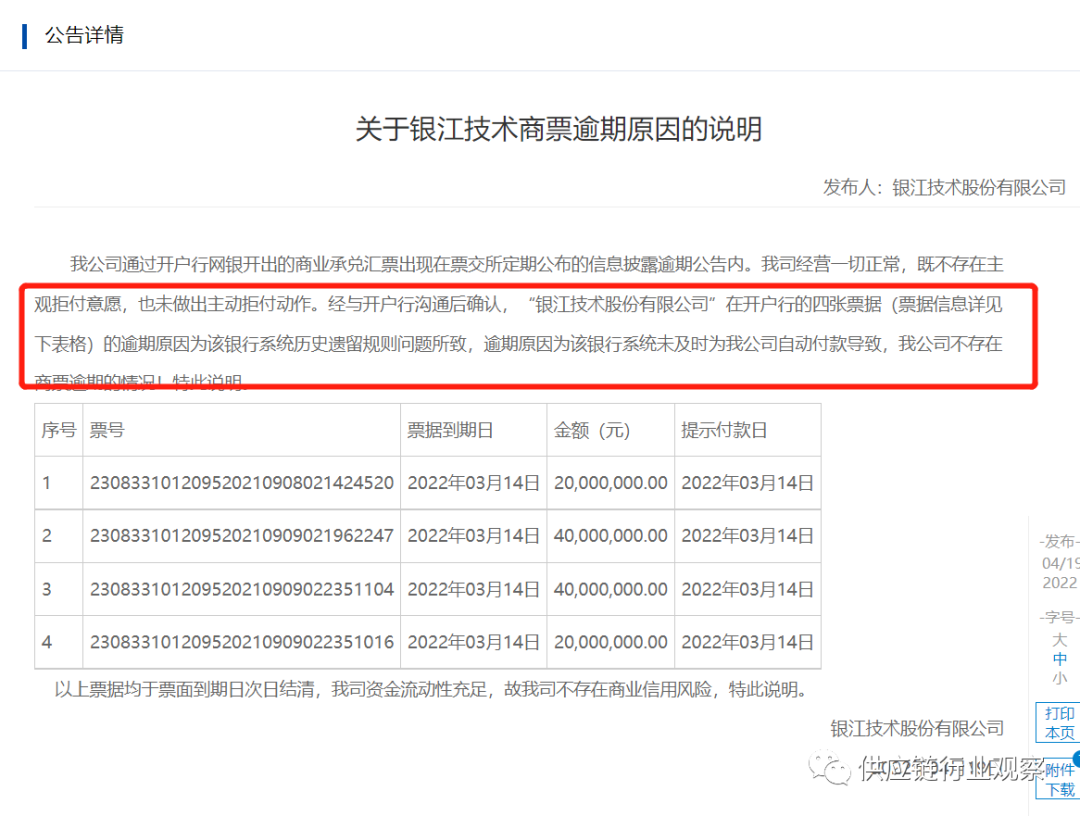Select the 票据到期日 date in row 4
The height and width of the screenshot is (816, 1080).
pos(473,642)
